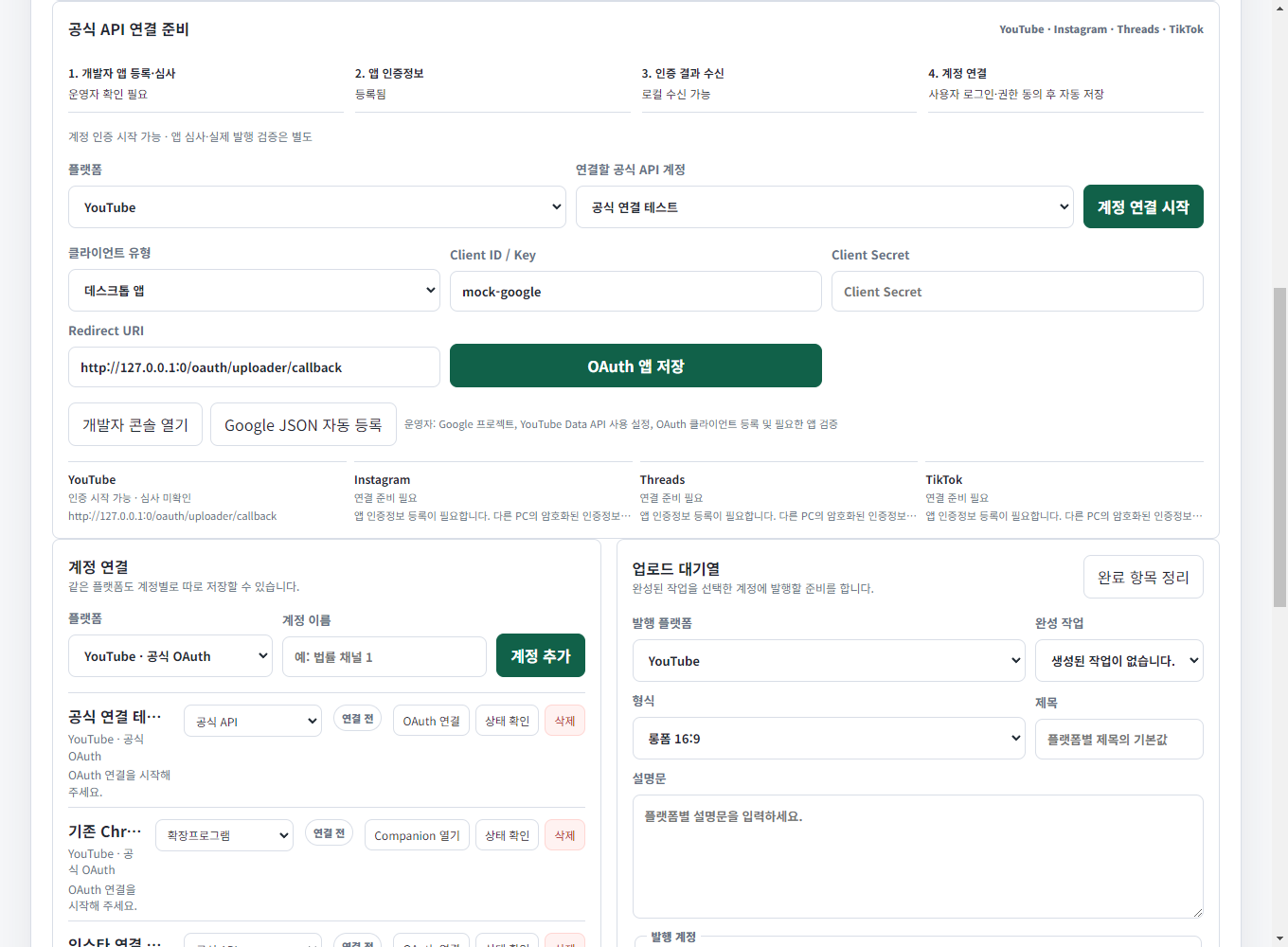
Task: Open the 연결할 공식 API 계정 dropdown
Action: click(x=825, y=207)
